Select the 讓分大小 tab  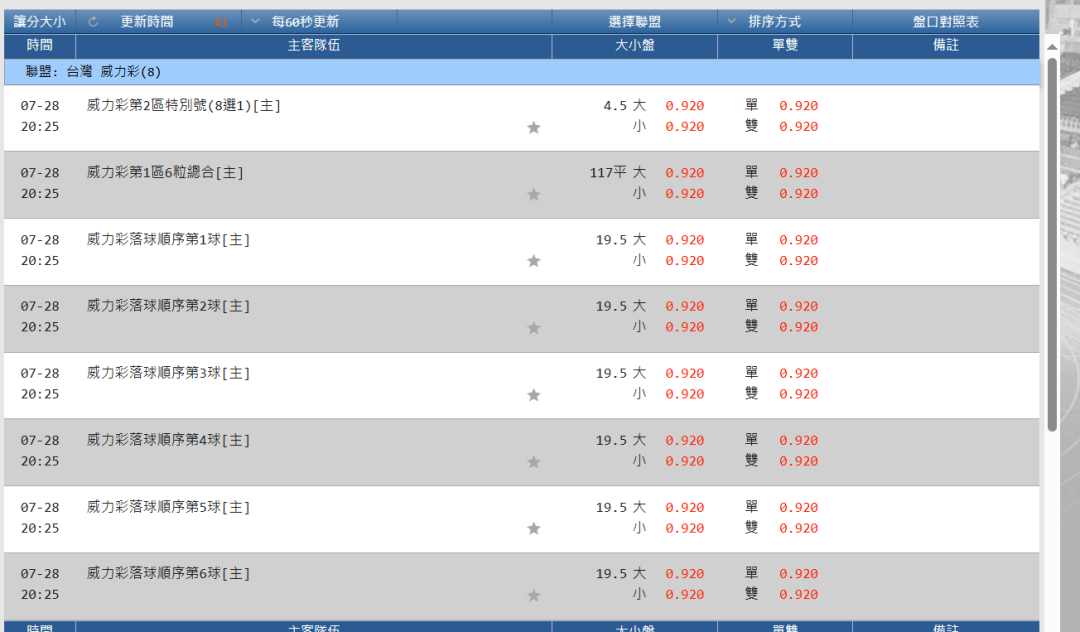pyautogui.click(x=40, y=22)
